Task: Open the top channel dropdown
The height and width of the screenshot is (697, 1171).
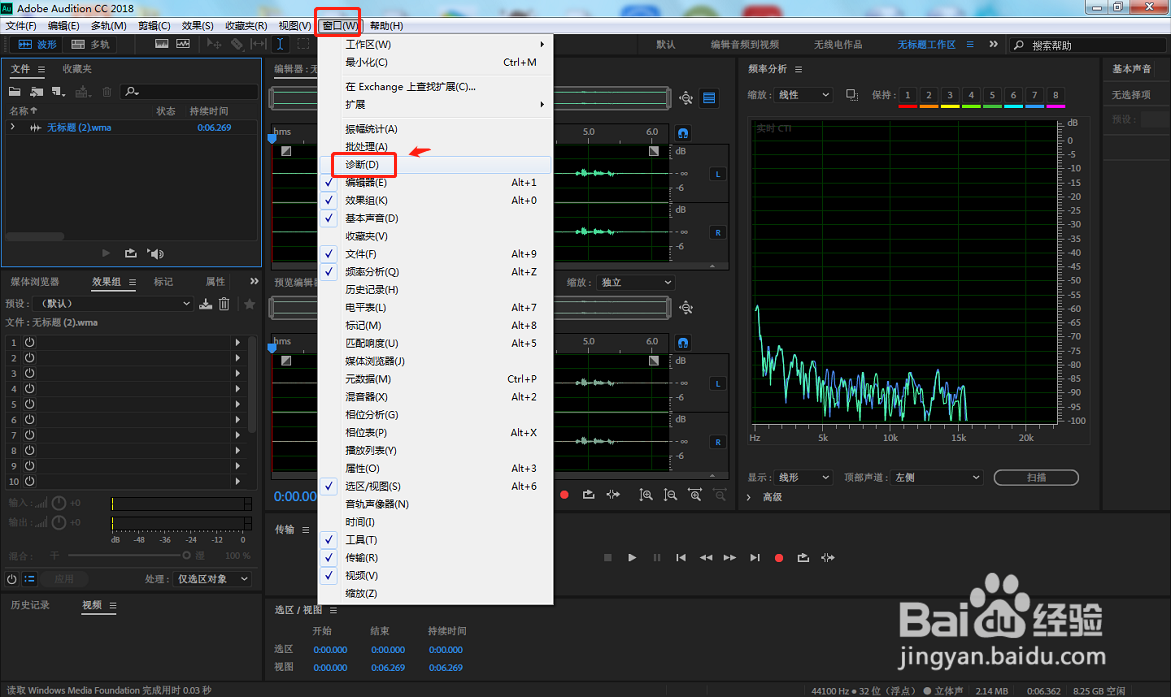Action: pyautogui.click(x=937, y=477)
